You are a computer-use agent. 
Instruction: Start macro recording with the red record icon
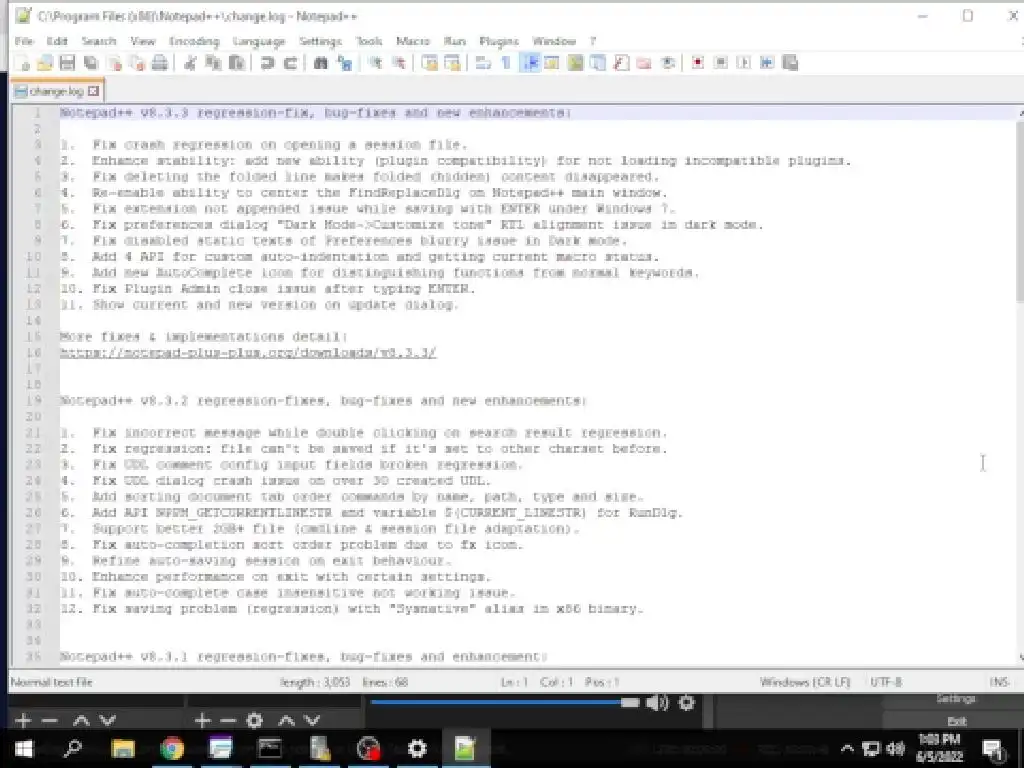pyautogui.click(x=697, y=63)
